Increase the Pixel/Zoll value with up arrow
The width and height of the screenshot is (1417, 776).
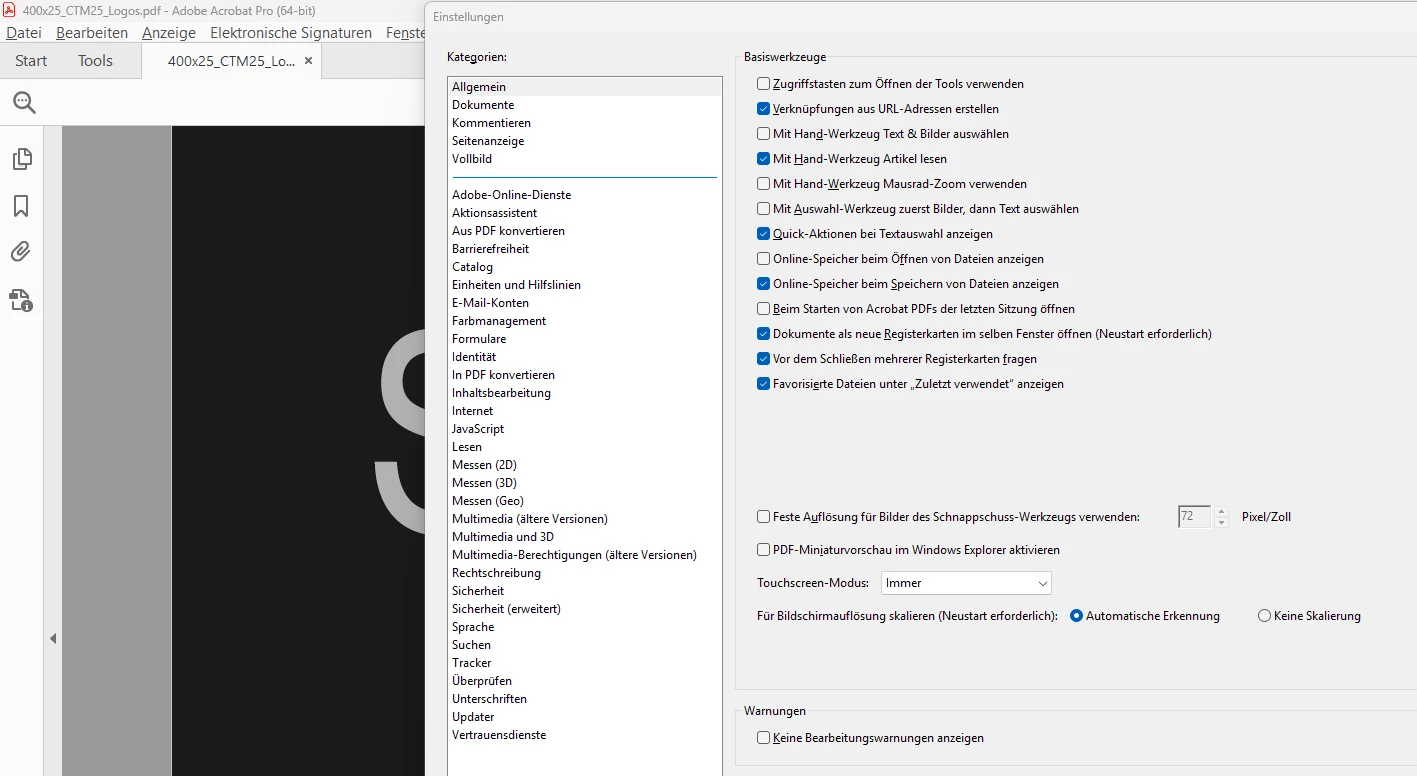1221,512
